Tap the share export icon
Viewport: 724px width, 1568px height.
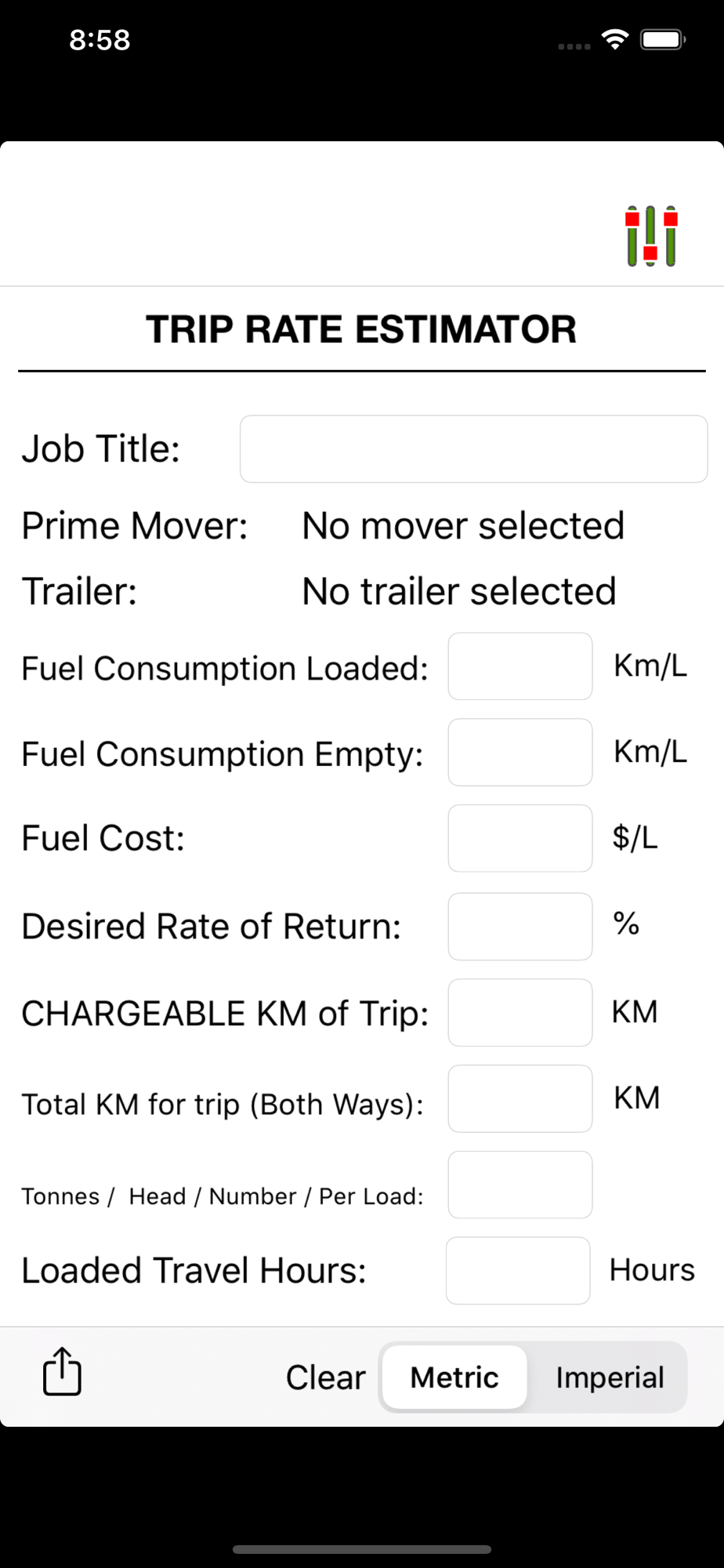tap(62, 1371)
